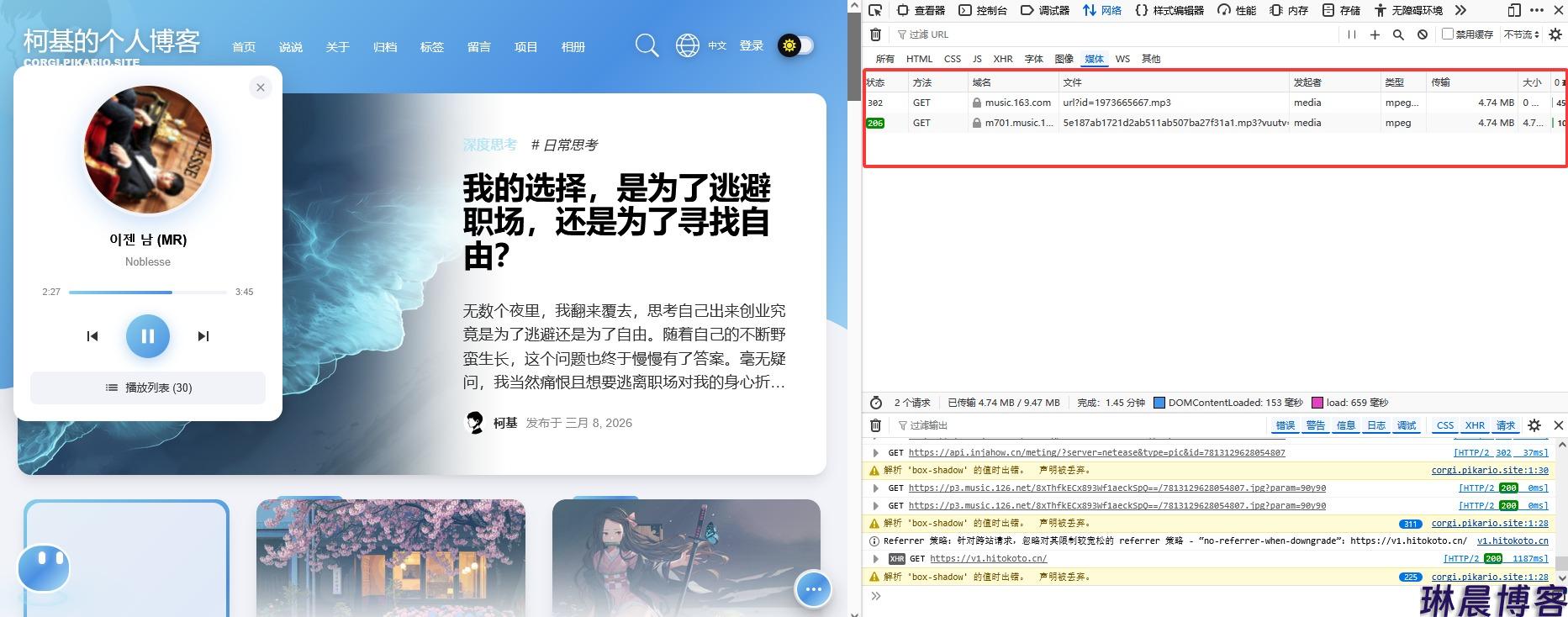The image size is (1568, 617).
Task: Activate the element picker in devtools
Action: pos(875,10)
